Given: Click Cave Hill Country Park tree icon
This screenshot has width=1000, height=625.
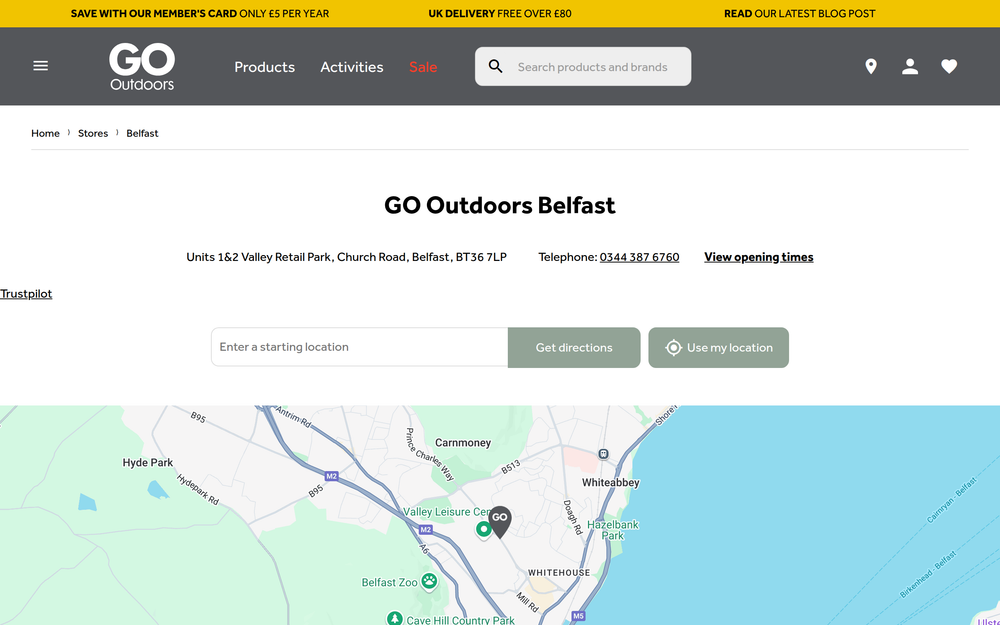Looking at the screenshot, I should [x=395, y=619].
